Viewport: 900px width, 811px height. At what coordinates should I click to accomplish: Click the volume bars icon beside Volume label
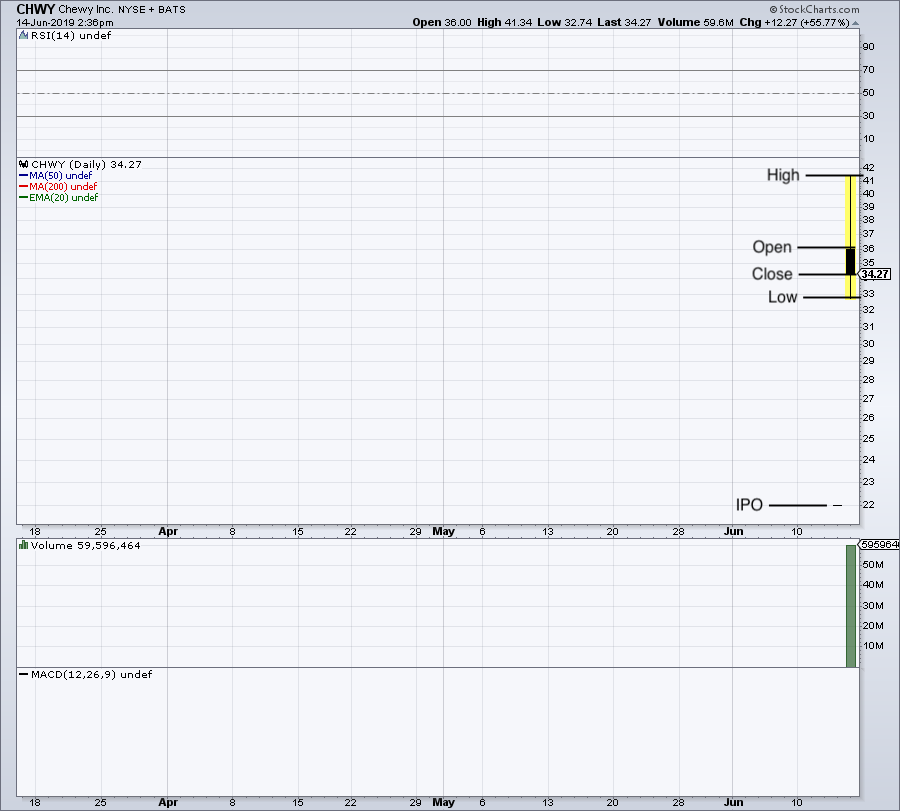click(24, 545)
